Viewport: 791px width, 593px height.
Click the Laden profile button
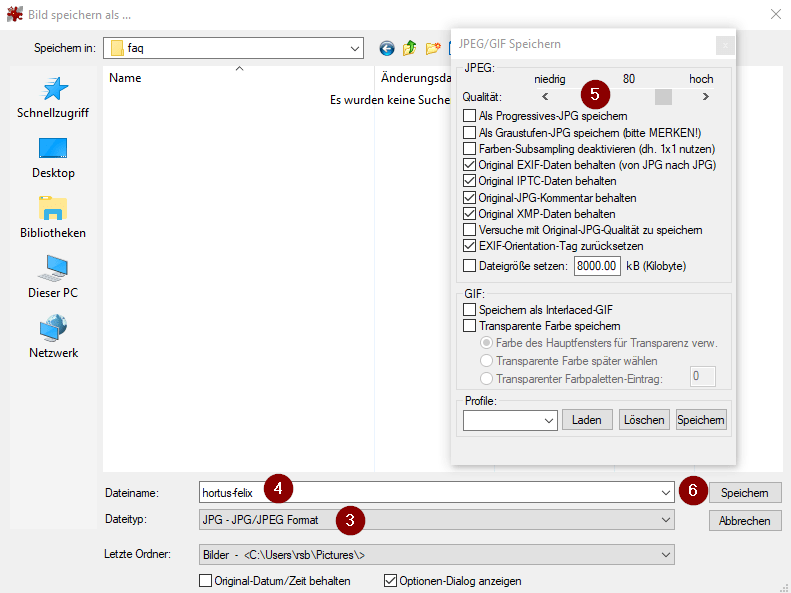[587, 420]
